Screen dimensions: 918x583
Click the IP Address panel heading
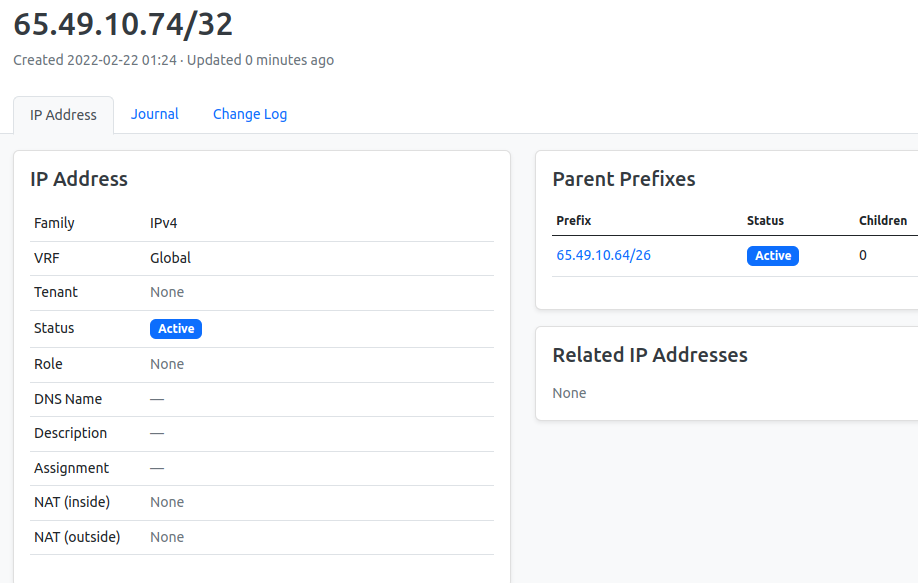click(x=79, y=179)
